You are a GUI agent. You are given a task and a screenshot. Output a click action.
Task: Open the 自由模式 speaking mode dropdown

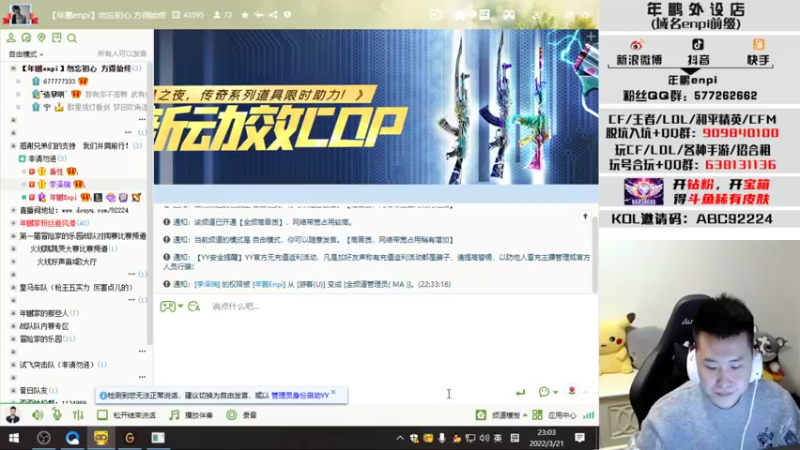coord(26,54)
